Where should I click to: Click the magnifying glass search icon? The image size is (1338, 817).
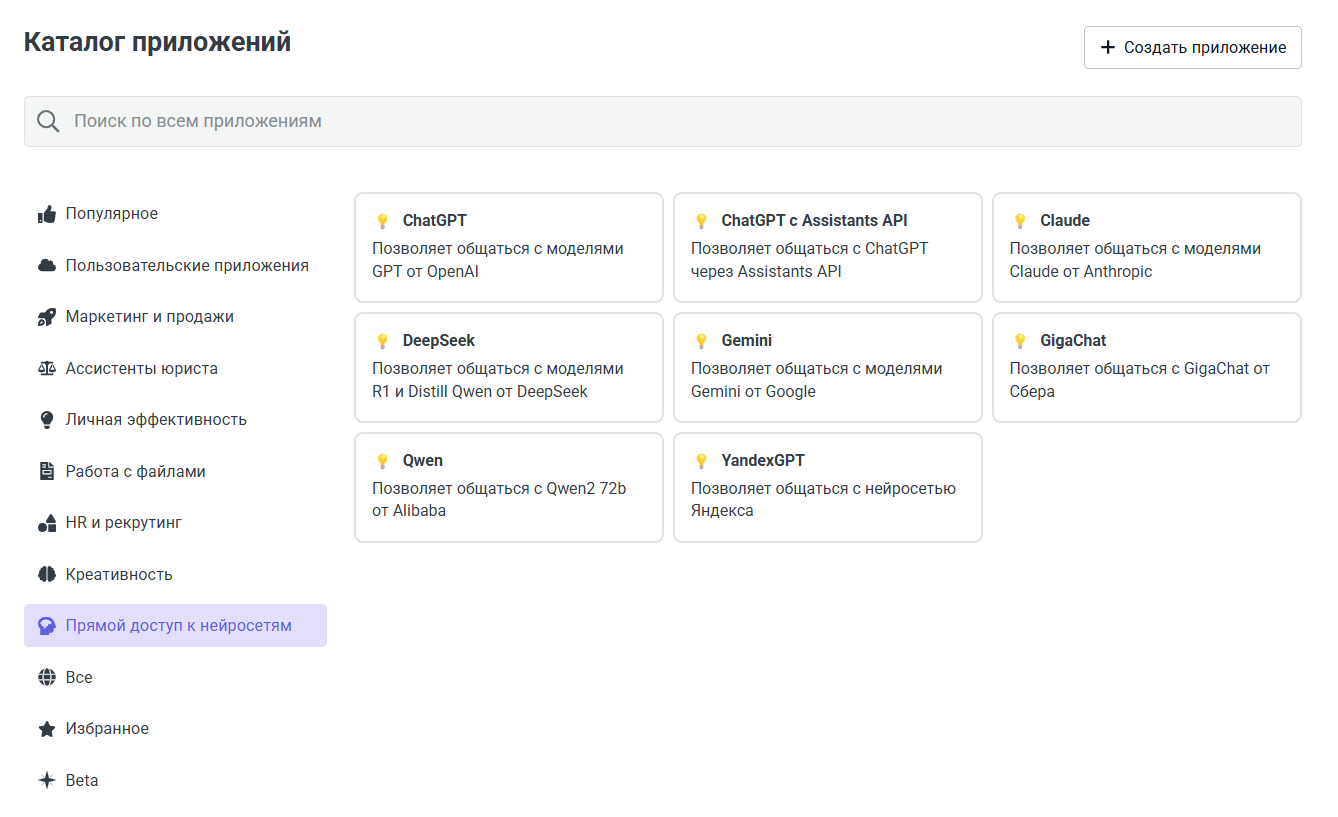click(48, 121)
